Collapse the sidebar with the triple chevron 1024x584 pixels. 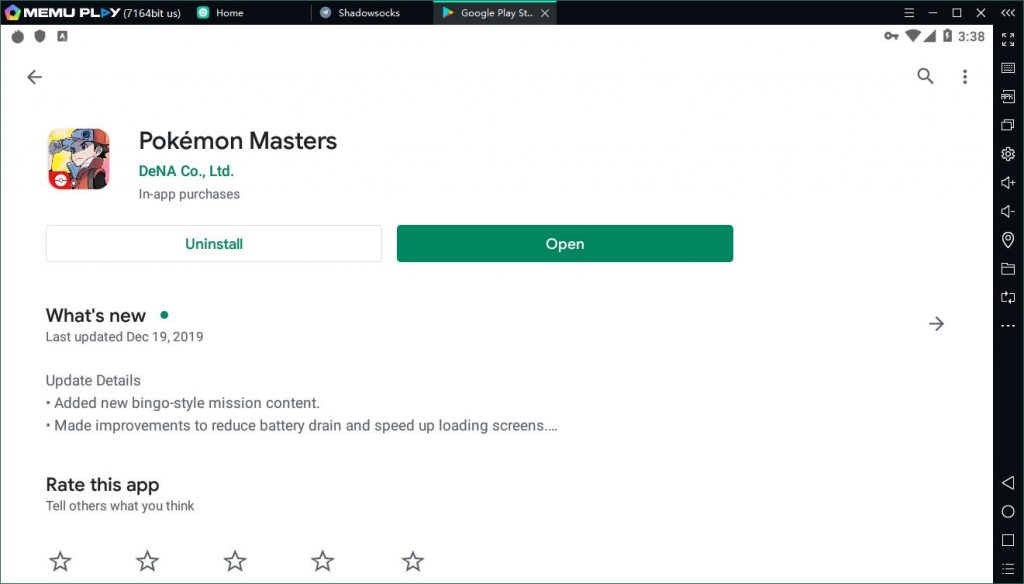(x=1008, y=13)
